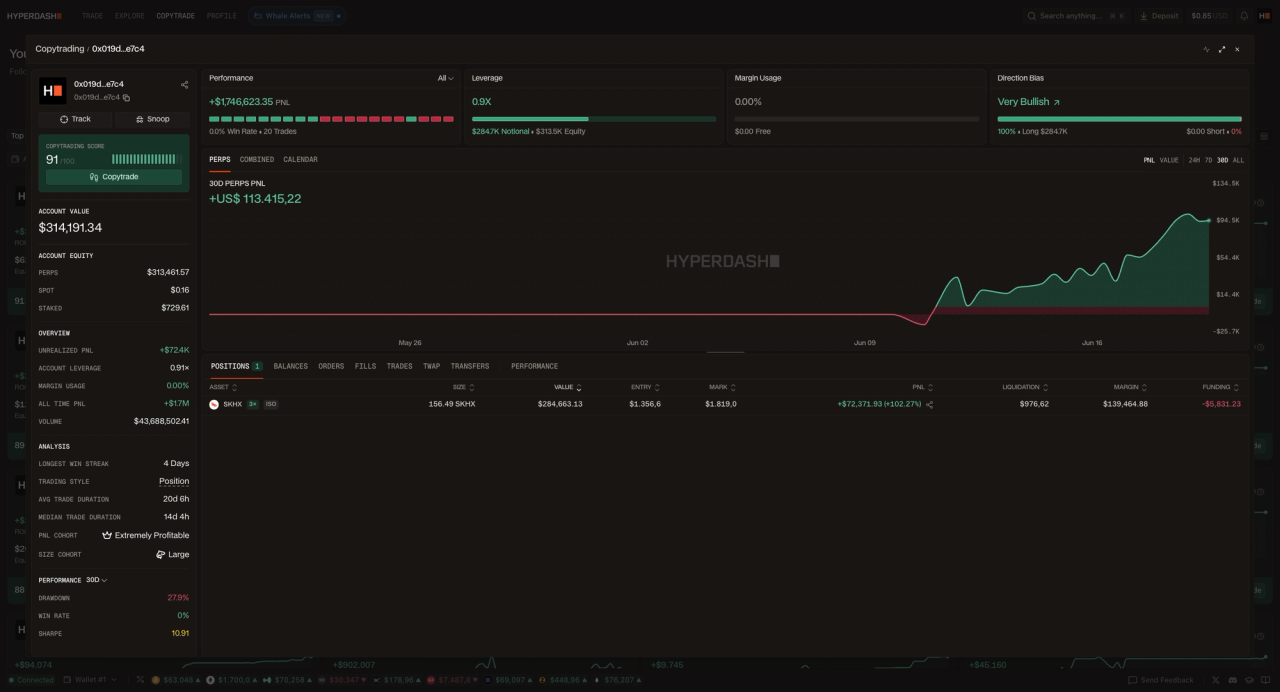Click the Leverage 0.9X progress bar
Image resolution: width=1280 pixels, height=692 pixels.
coord(594,119)
